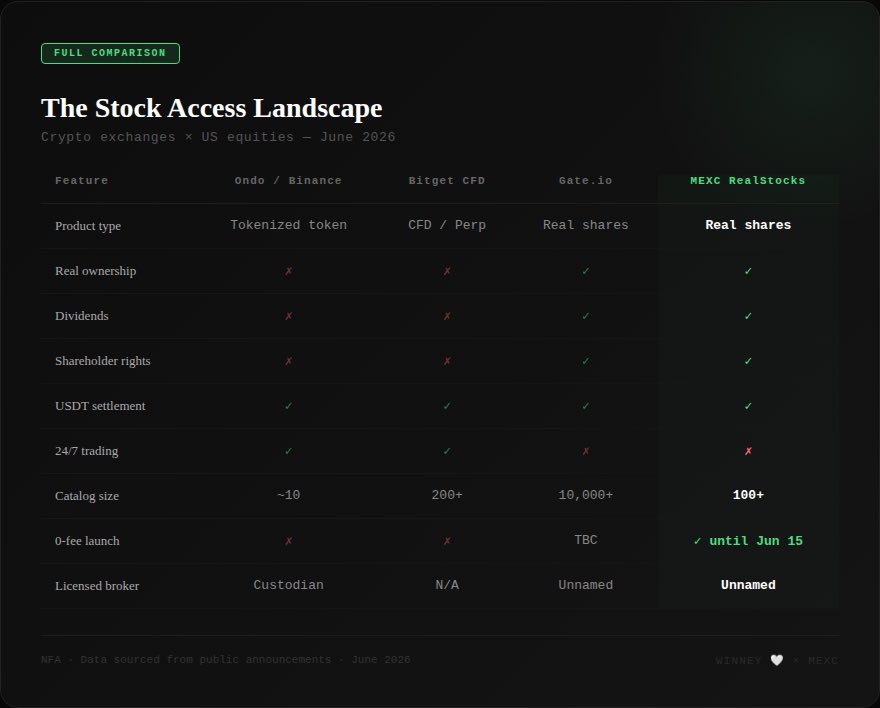The image size is (880, 708).
Task: Click the 'Tokenized token' cell
Action: 288,225
